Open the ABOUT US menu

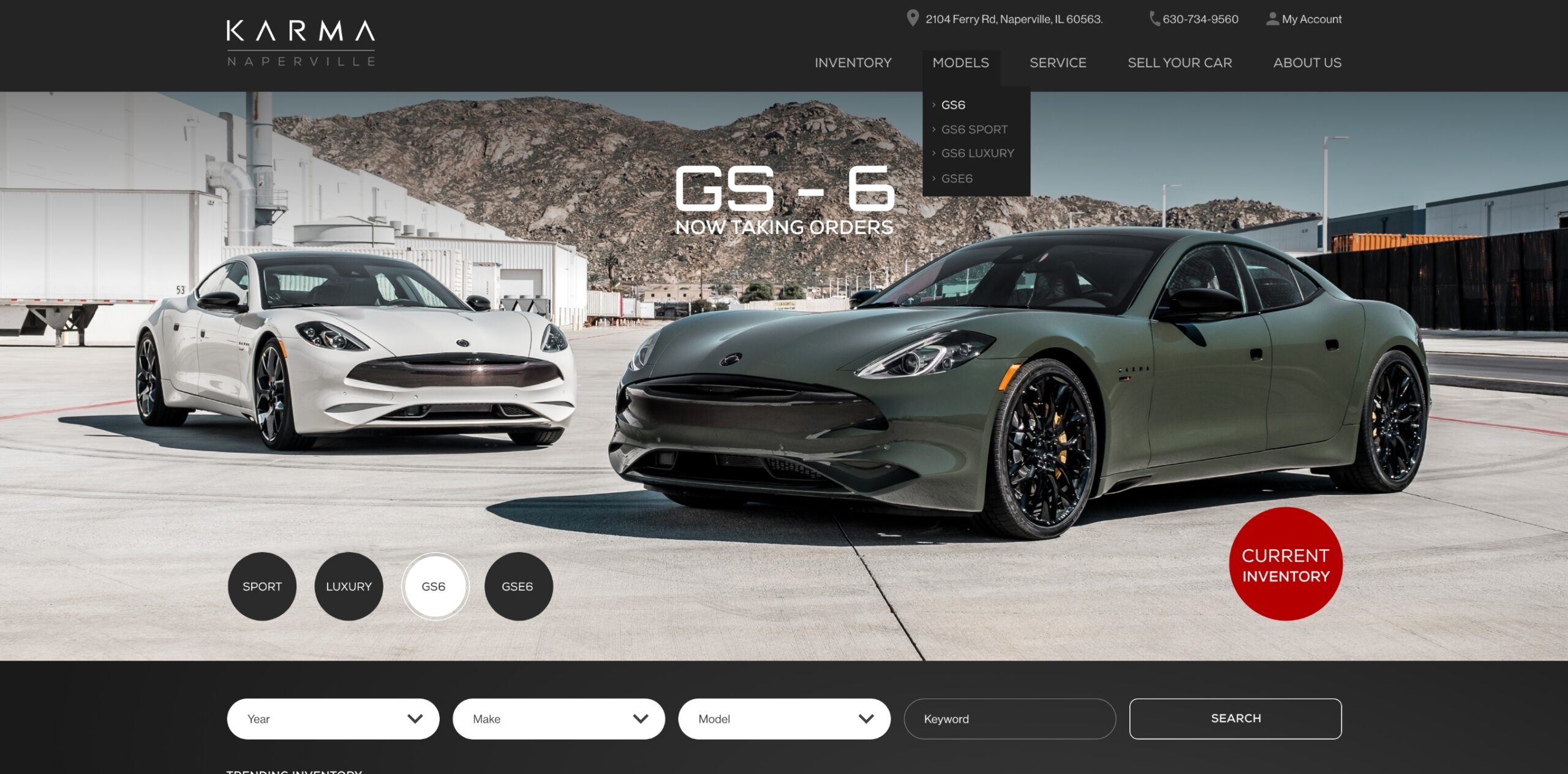coord(1307,63)
